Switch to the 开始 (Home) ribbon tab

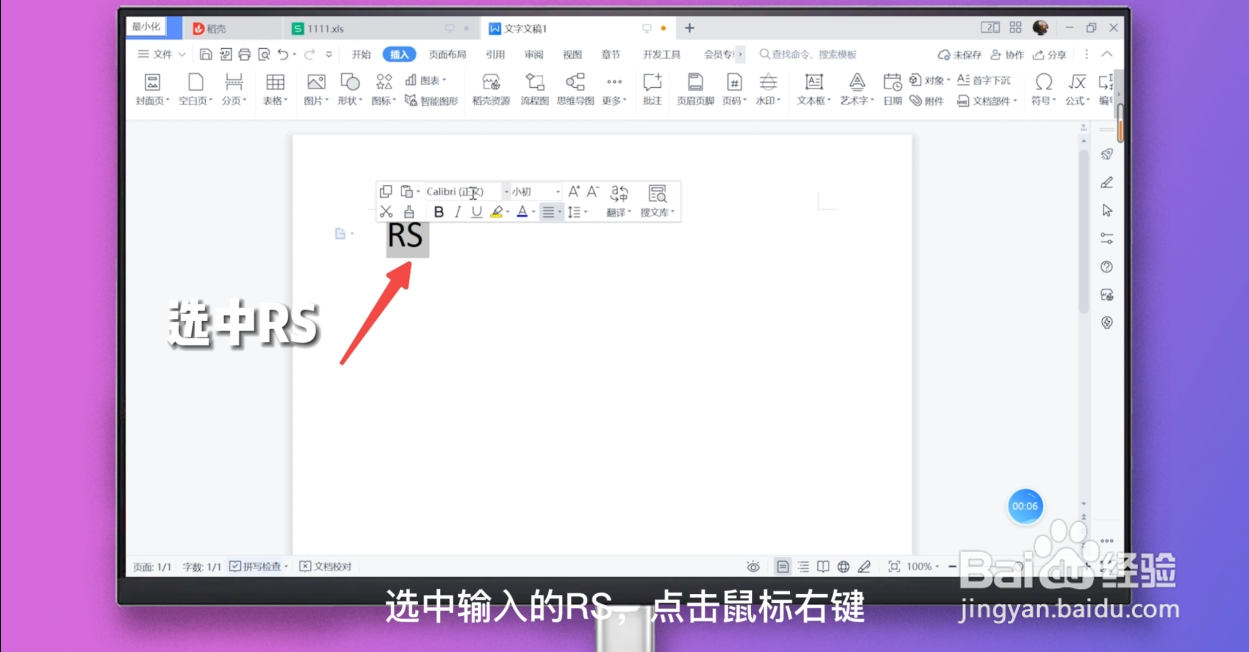[360, 54]
